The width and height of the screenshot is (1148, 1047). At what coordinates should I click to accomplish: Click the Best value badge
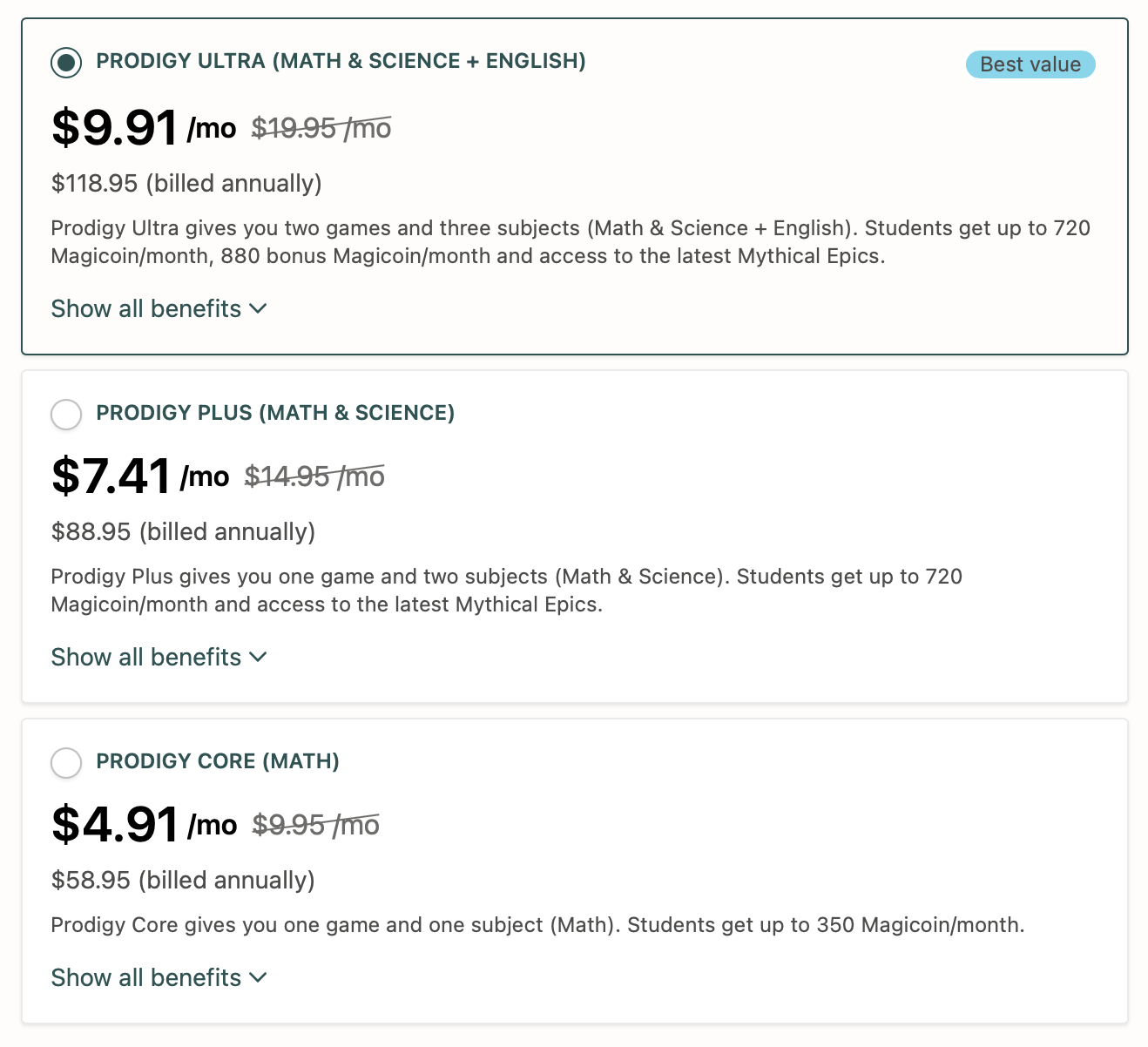pyautogui.click(x=1030, y=64)
